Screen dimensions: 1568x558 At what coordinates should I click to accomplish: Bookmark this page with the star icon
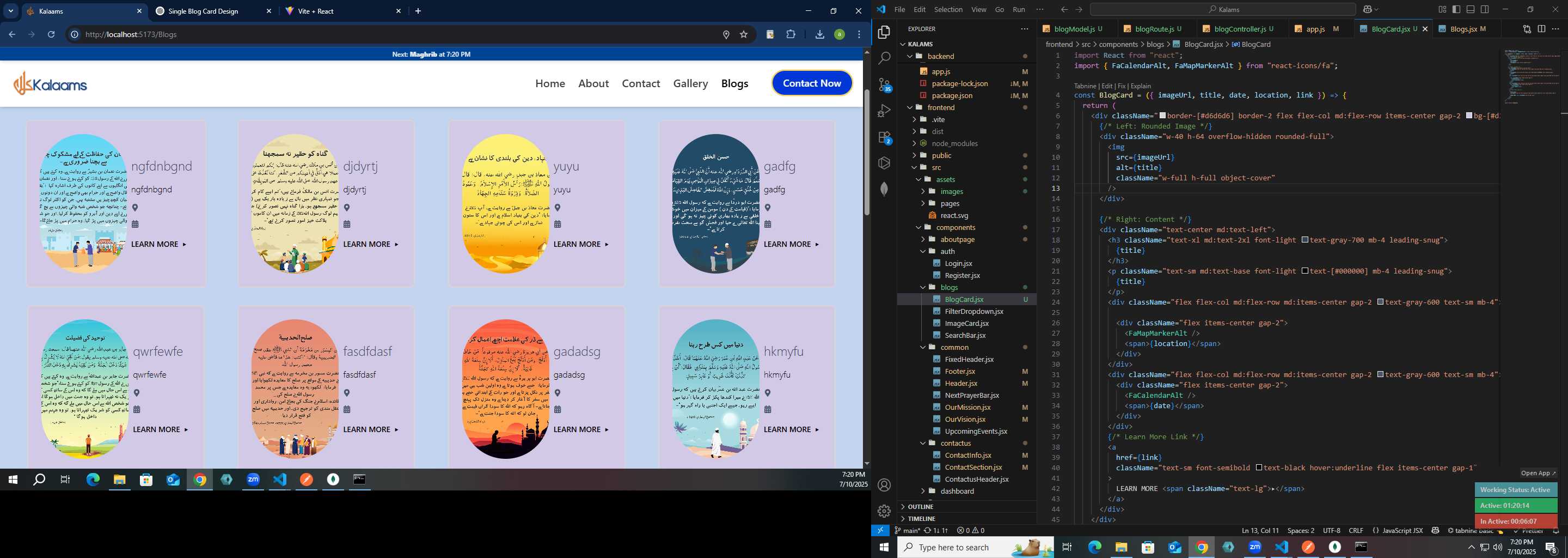point(743,34)
